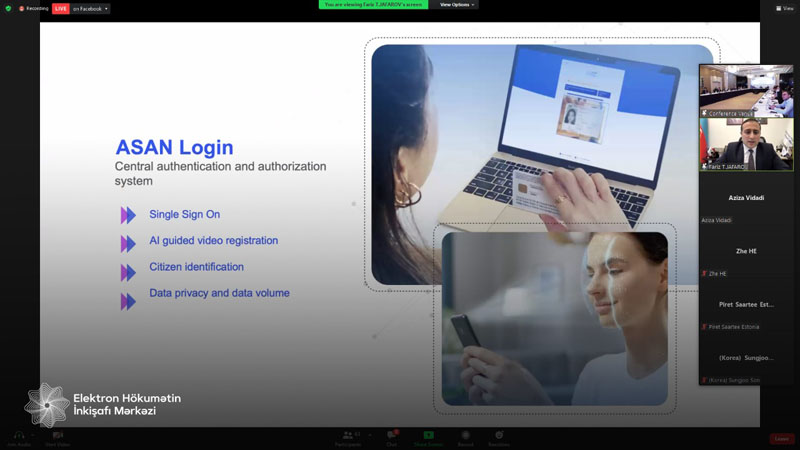
Task: Click the green Share Screen icon
Action: (428, 437)
